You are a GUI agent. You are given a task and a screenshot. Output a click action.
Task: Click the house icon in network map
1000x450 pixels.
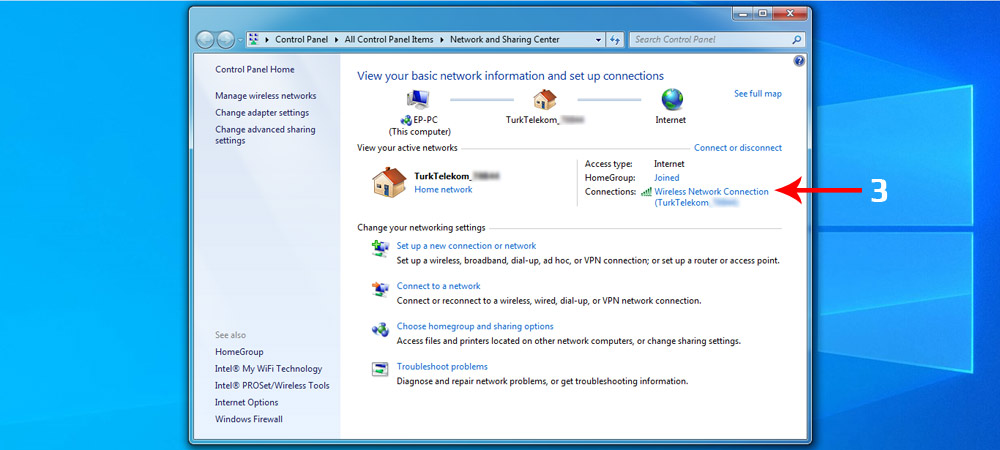[x=545, y=99]
